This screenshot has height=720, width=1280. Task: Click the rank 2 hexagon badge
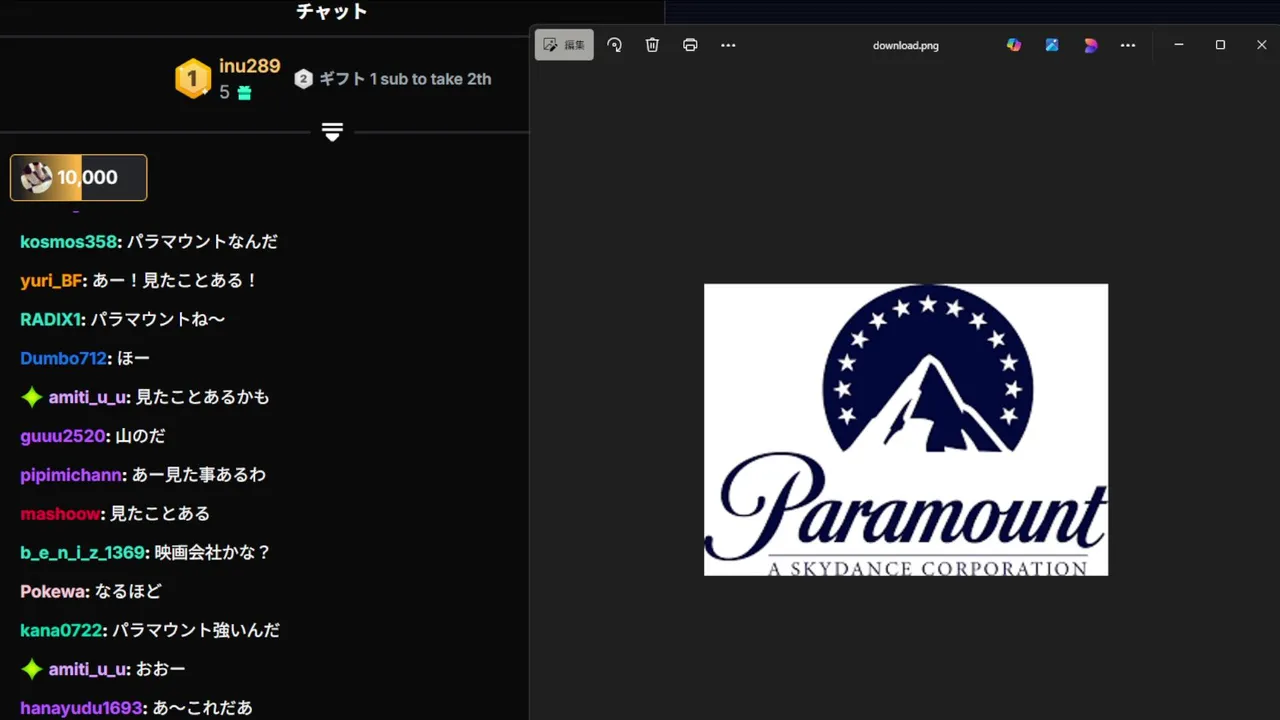(304, 79)
